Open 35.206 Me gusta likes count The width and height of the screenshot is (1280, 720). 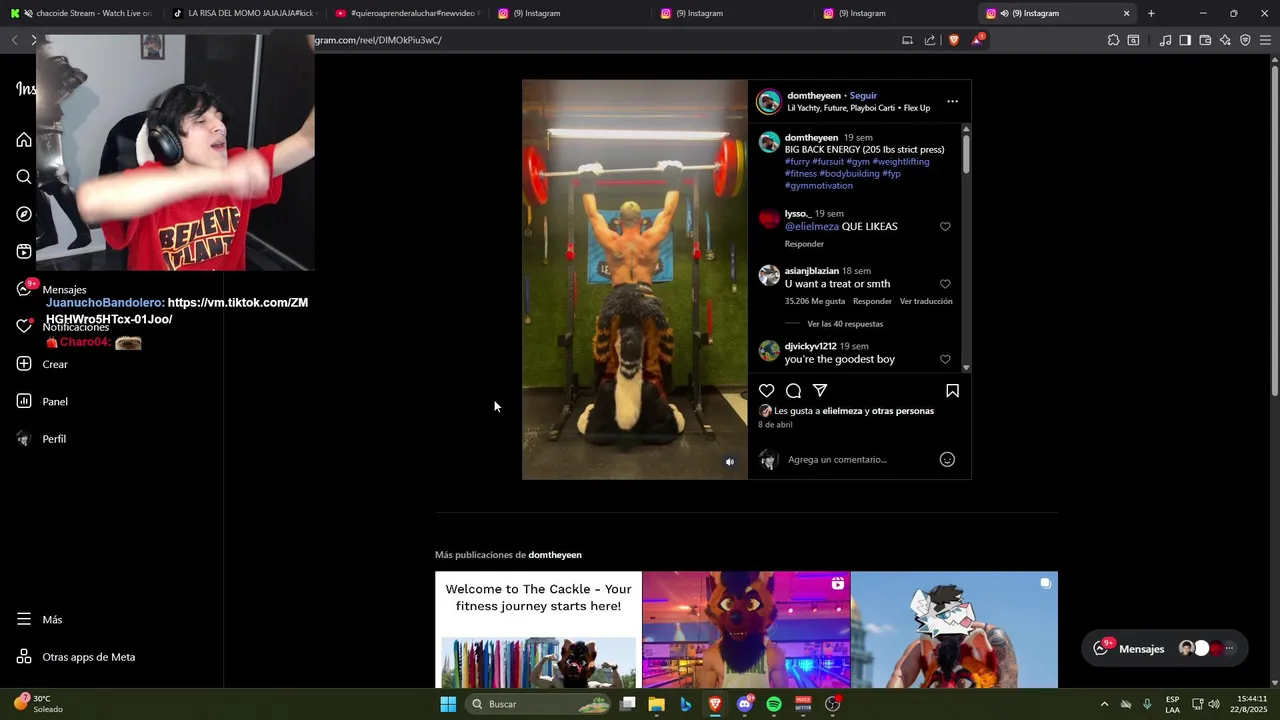pyautogui.click(x=815, y=301)
